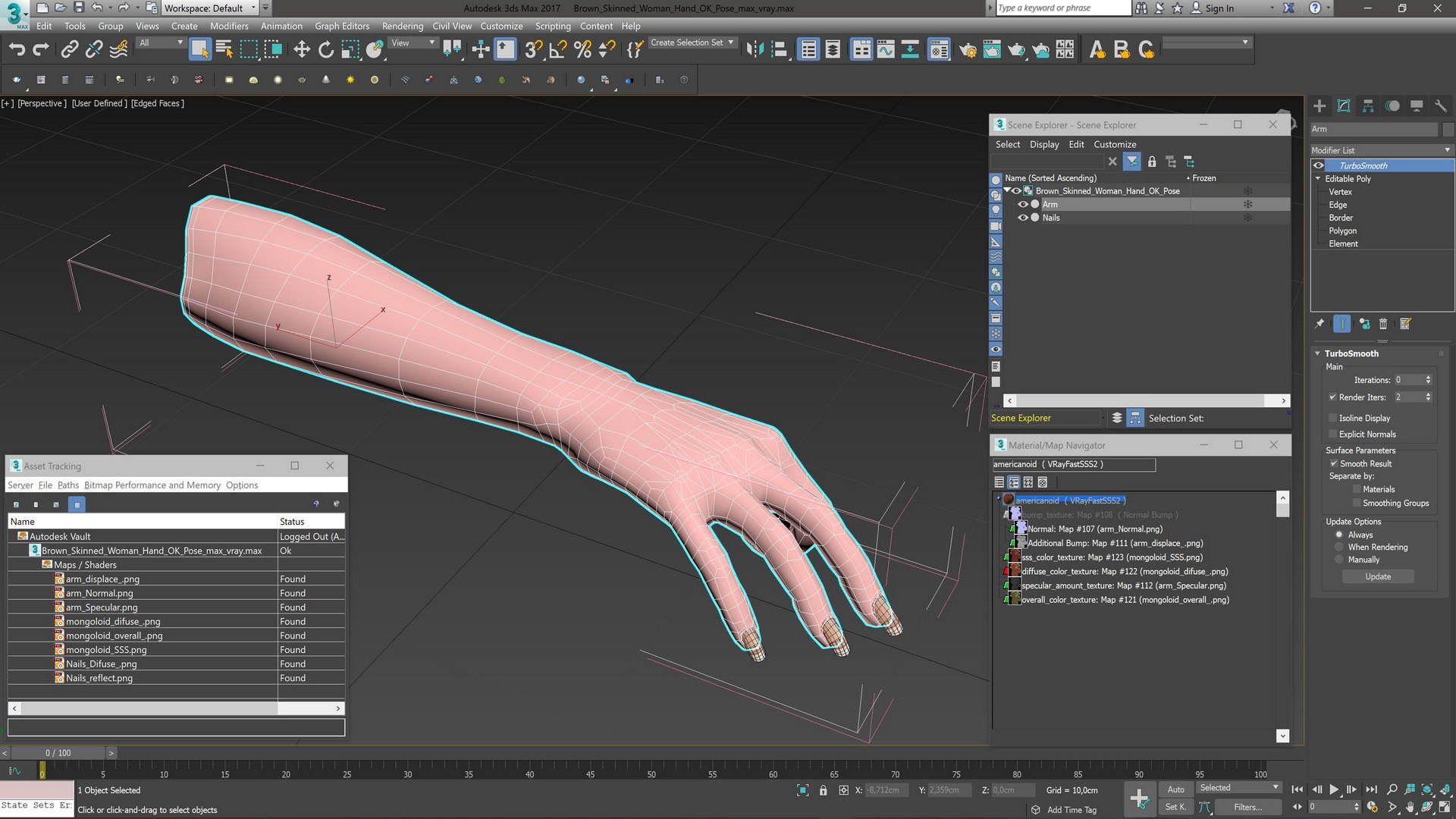
Task: Toggle visibility of Nails object in Scene Explorer
Action: click(x=1022, y=217)
